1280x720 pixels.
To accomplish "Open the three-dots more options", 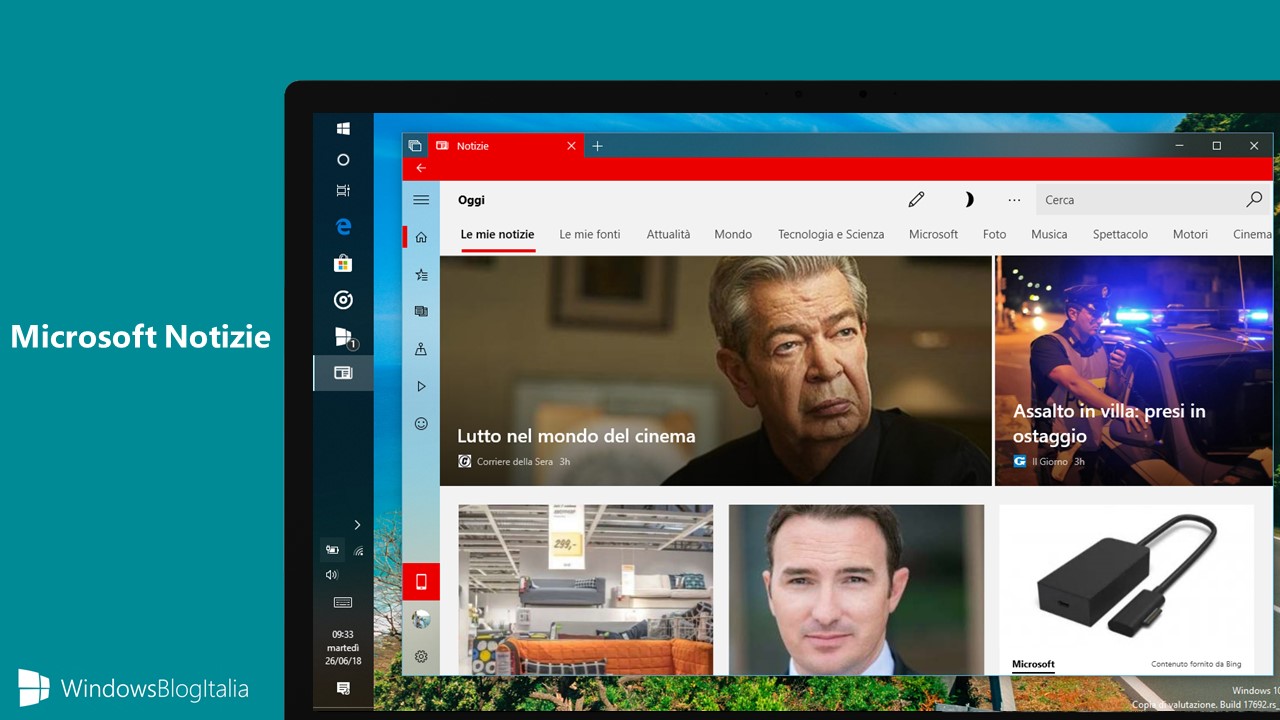I will coord(1014,200).
